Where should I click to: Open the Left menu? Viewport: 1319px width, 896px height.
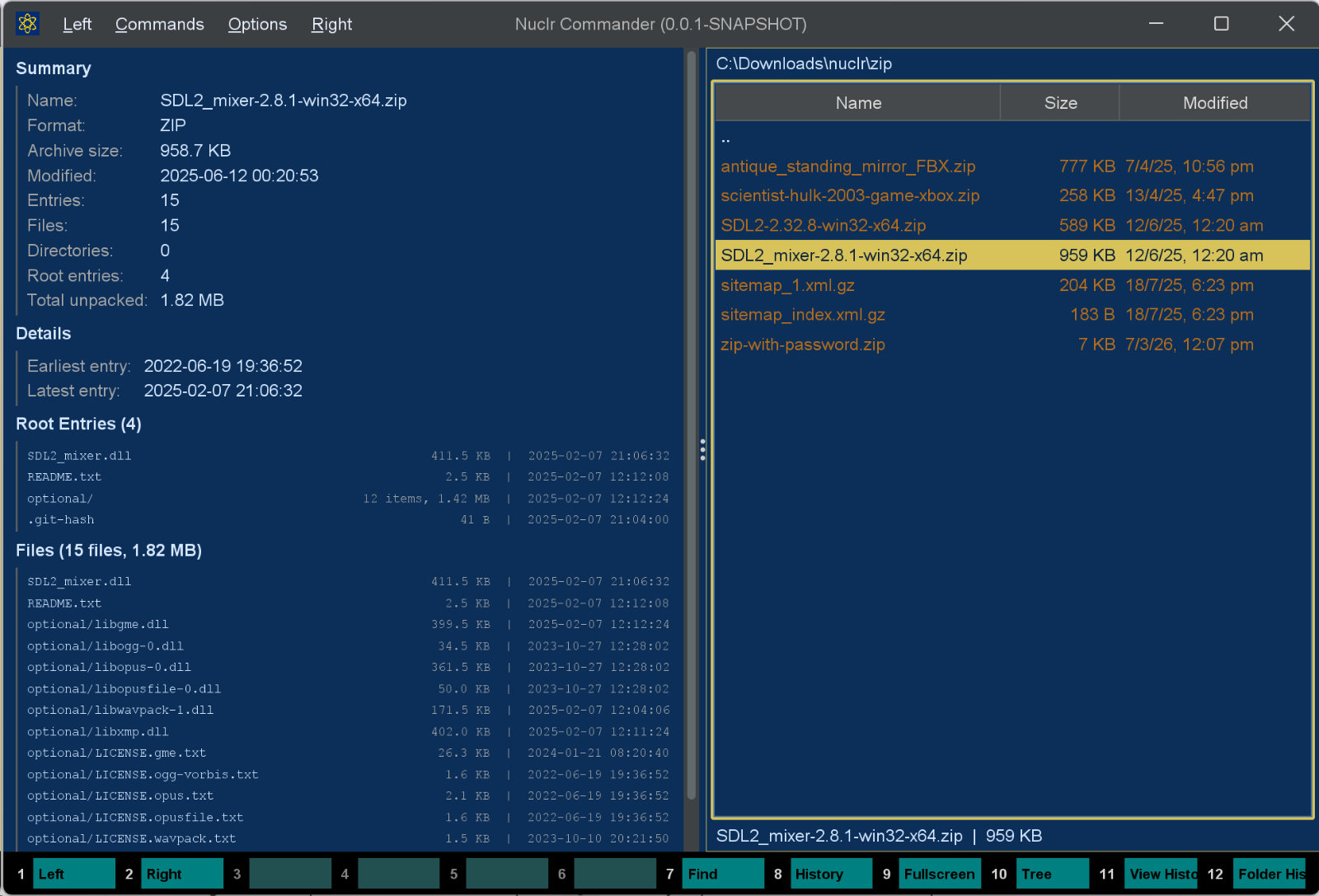pyautogui.click(x=77, y=24)
